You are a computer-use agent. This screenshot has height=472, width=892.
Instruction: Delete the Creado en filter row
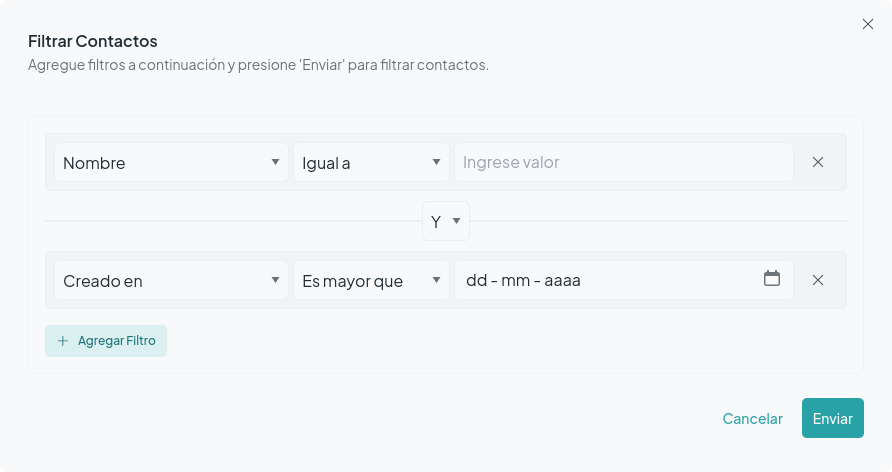(x=817, y=280)
